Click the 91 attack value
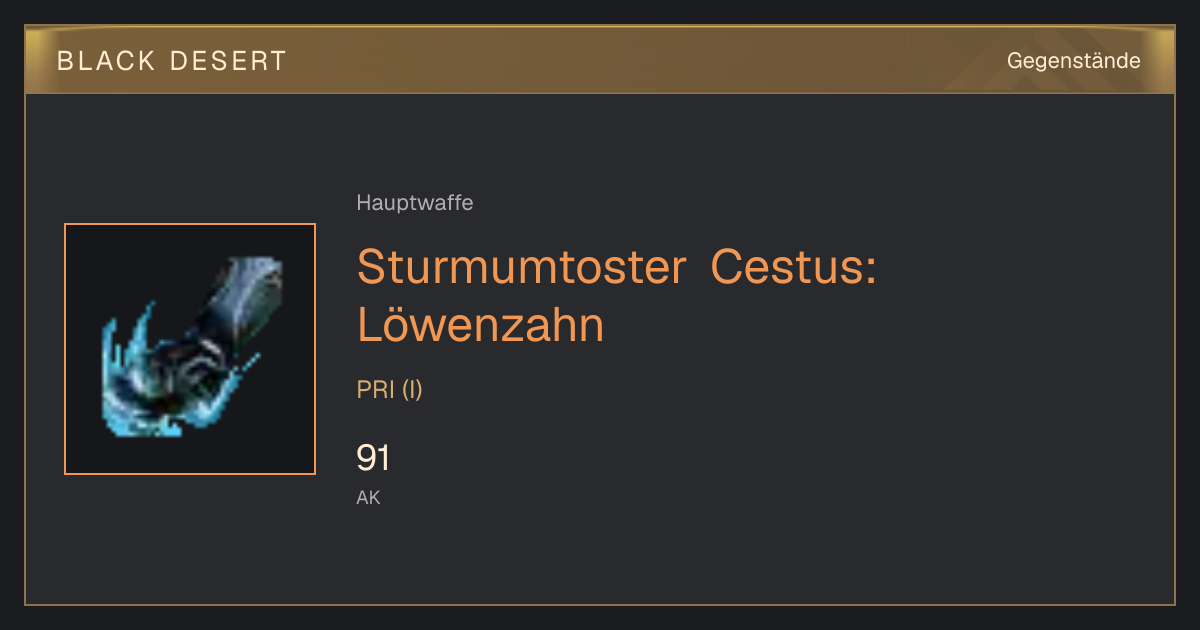 pos(373,458)
